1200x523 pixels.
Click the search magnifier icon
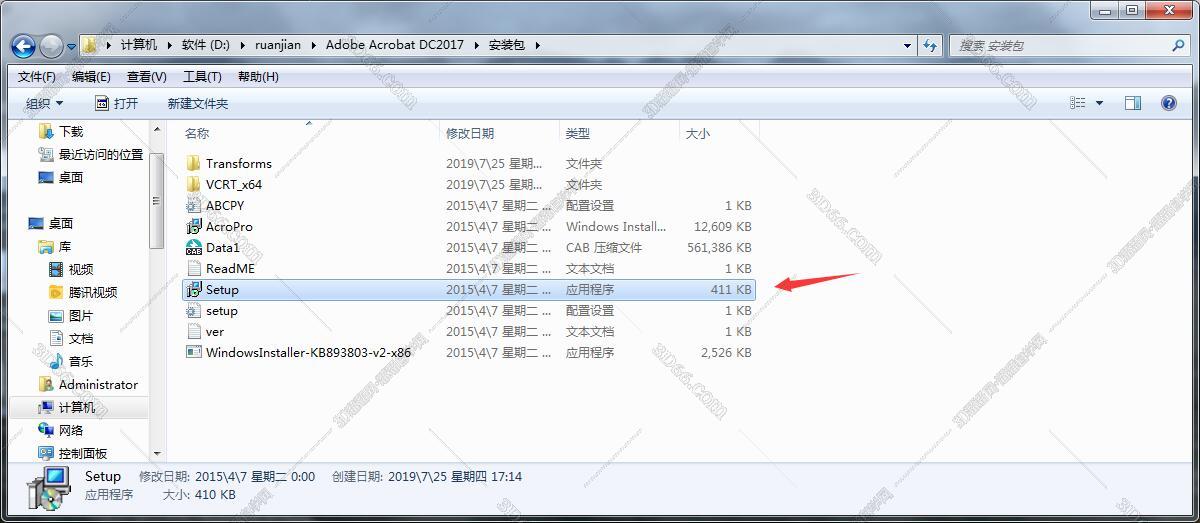(1177, 45)
